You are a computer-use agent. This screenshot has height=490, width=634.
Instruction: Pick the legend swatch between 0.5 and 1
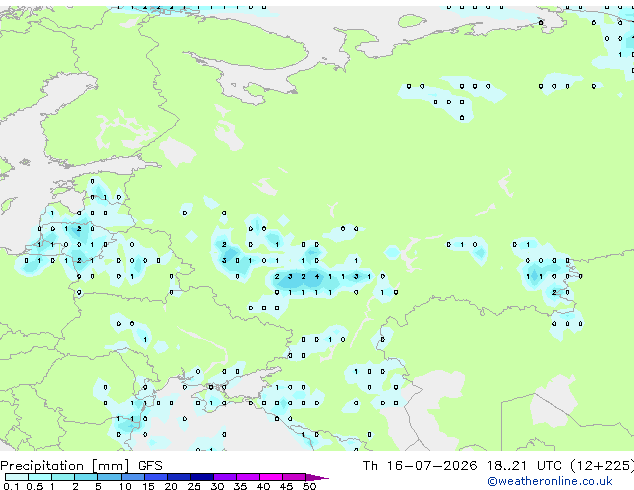[x=40, y=477]
